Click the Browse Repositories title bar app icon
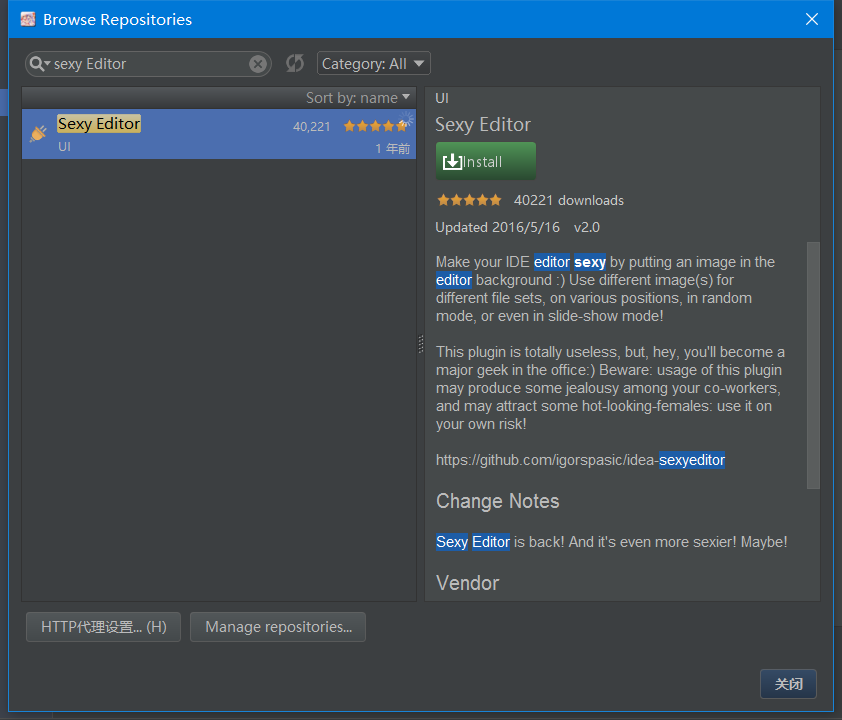 28,19
